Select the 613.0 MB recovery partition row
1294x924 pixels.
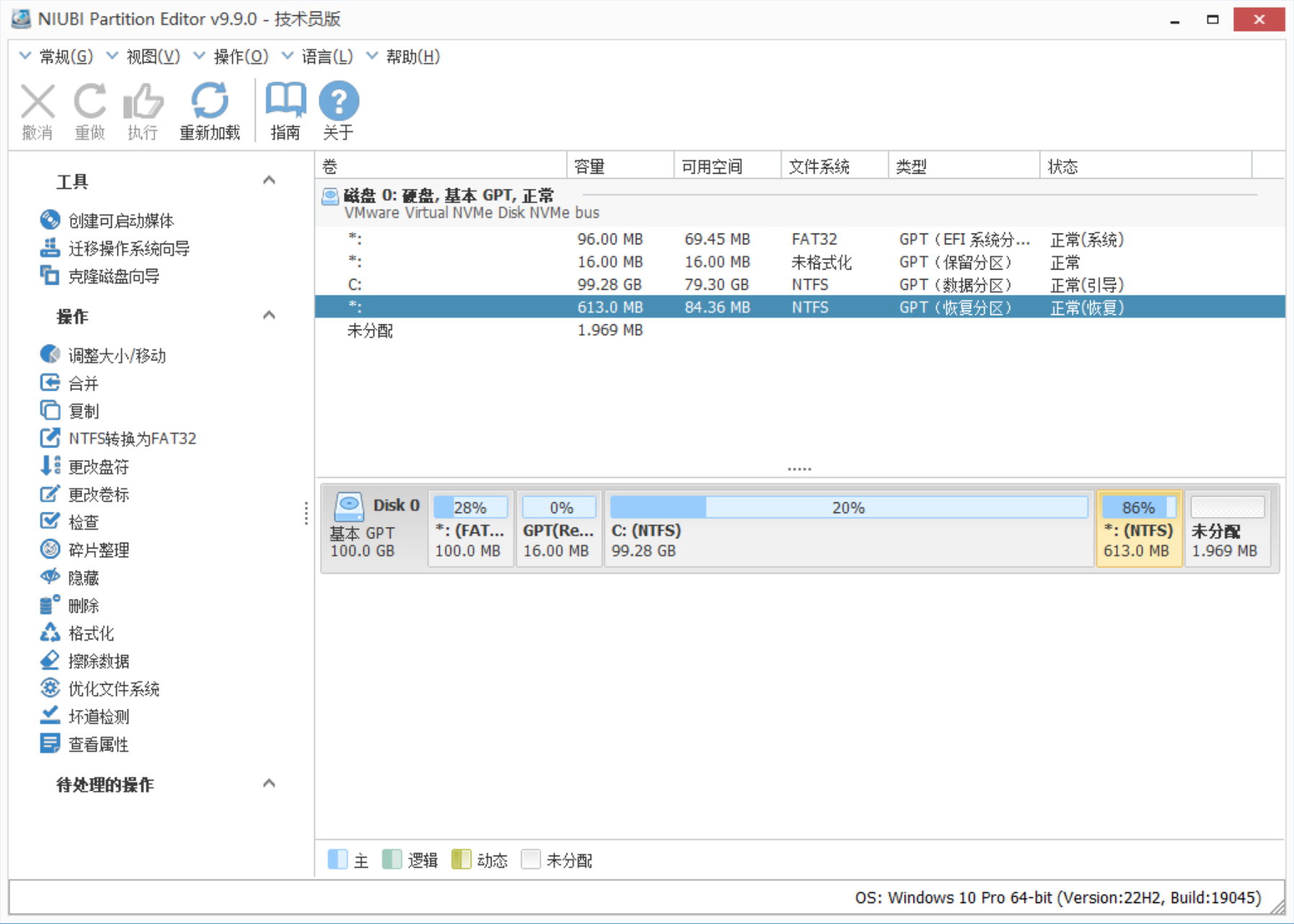[x=800, y=307]
